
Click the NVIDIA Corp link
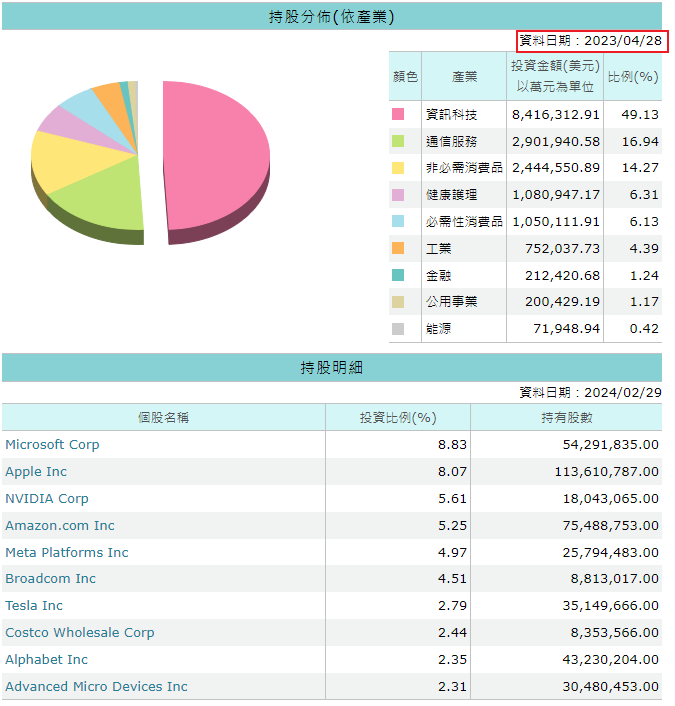(x=47, y=499)
